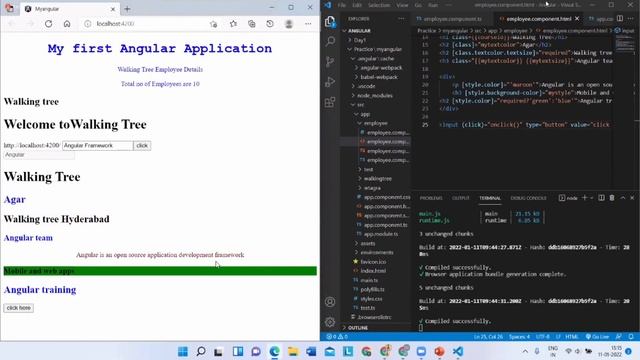
Task: Switch to the OUTPUT panel tab
Action: (460, 198)
